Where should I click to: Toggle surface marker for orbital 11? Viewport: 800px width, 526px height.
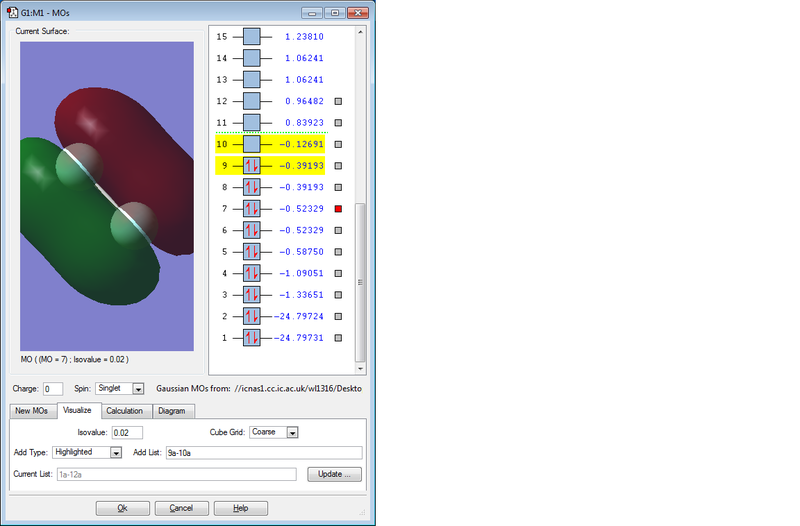click(338, 122)
